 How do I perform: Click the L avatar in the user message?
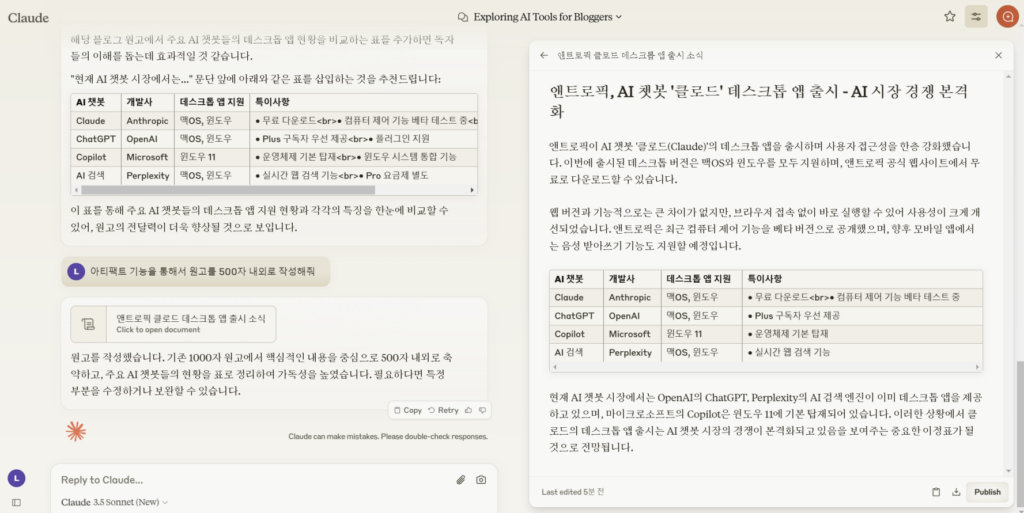pyautogui.click(x=76, y=271)
